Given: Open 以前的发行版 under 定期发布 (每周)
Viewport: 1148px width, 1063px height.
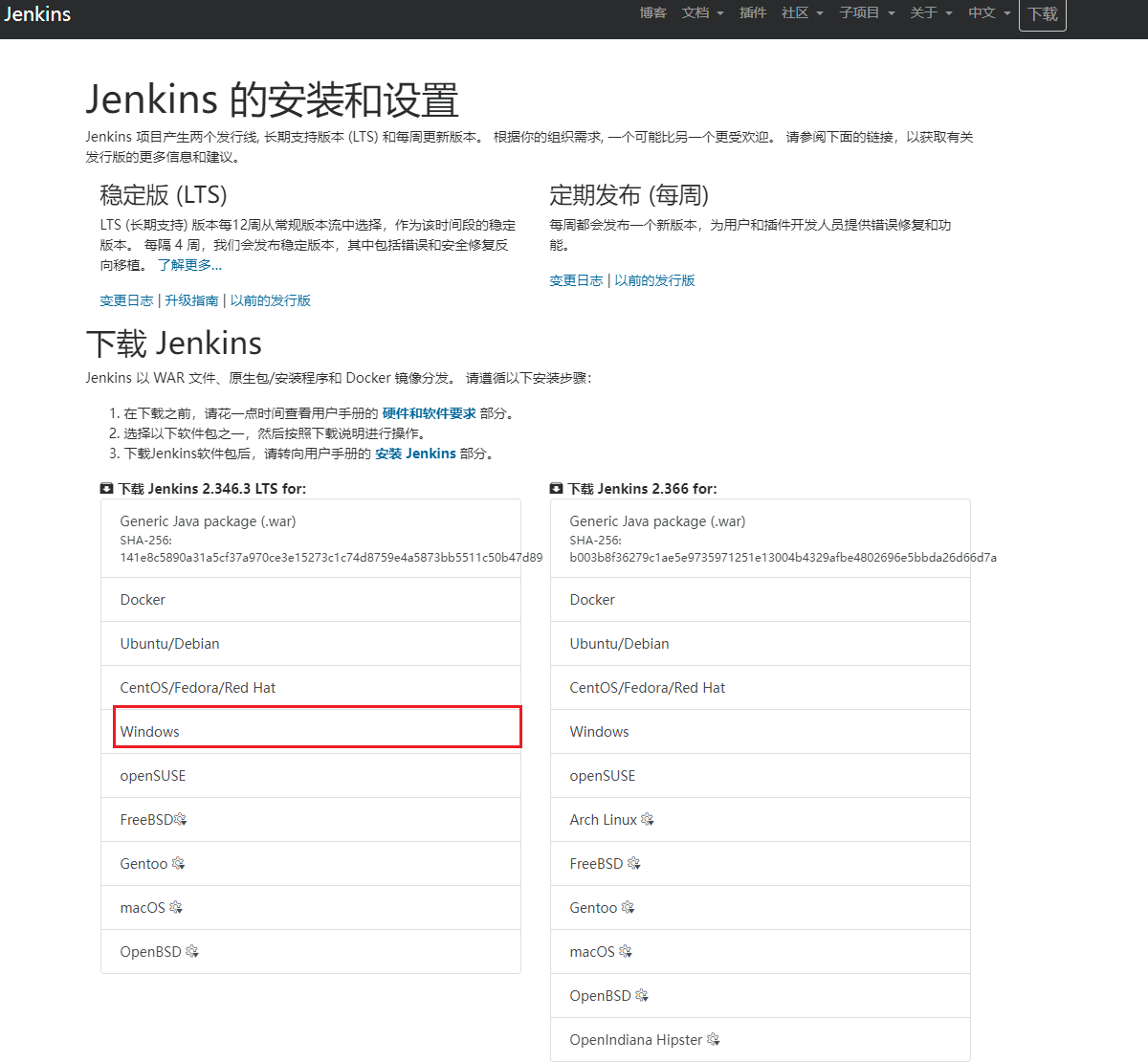Looking at the screenshot, I should pyautogui.click(x=654, y=280).
